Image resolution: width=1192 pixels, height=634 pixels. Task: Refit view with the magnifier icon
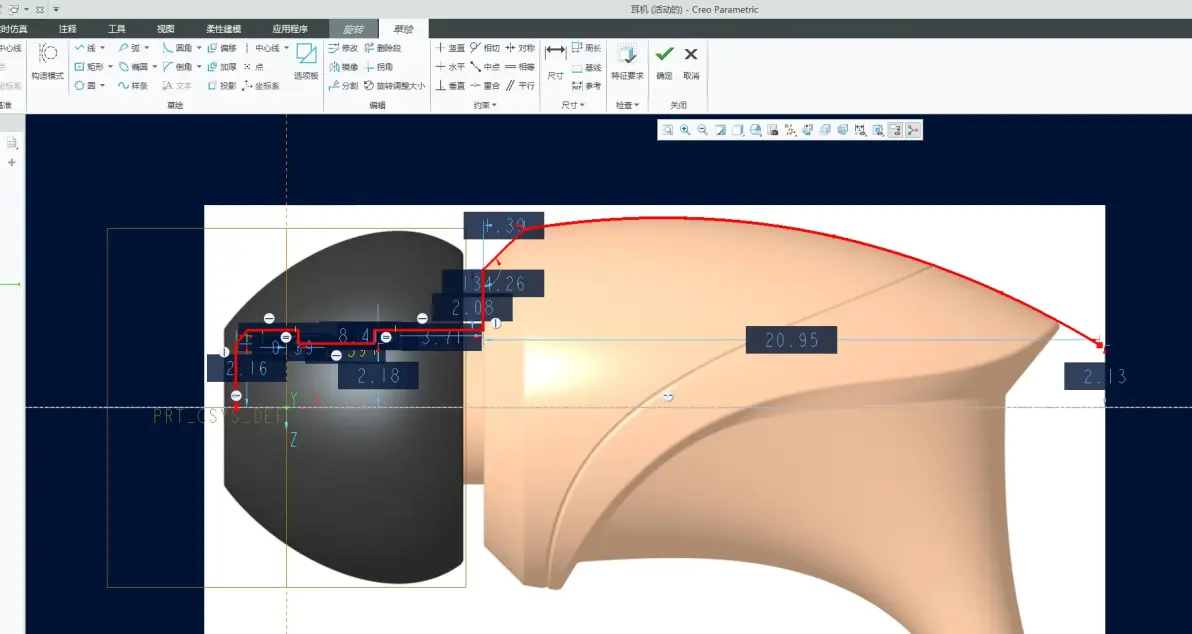tap(667, 130)
